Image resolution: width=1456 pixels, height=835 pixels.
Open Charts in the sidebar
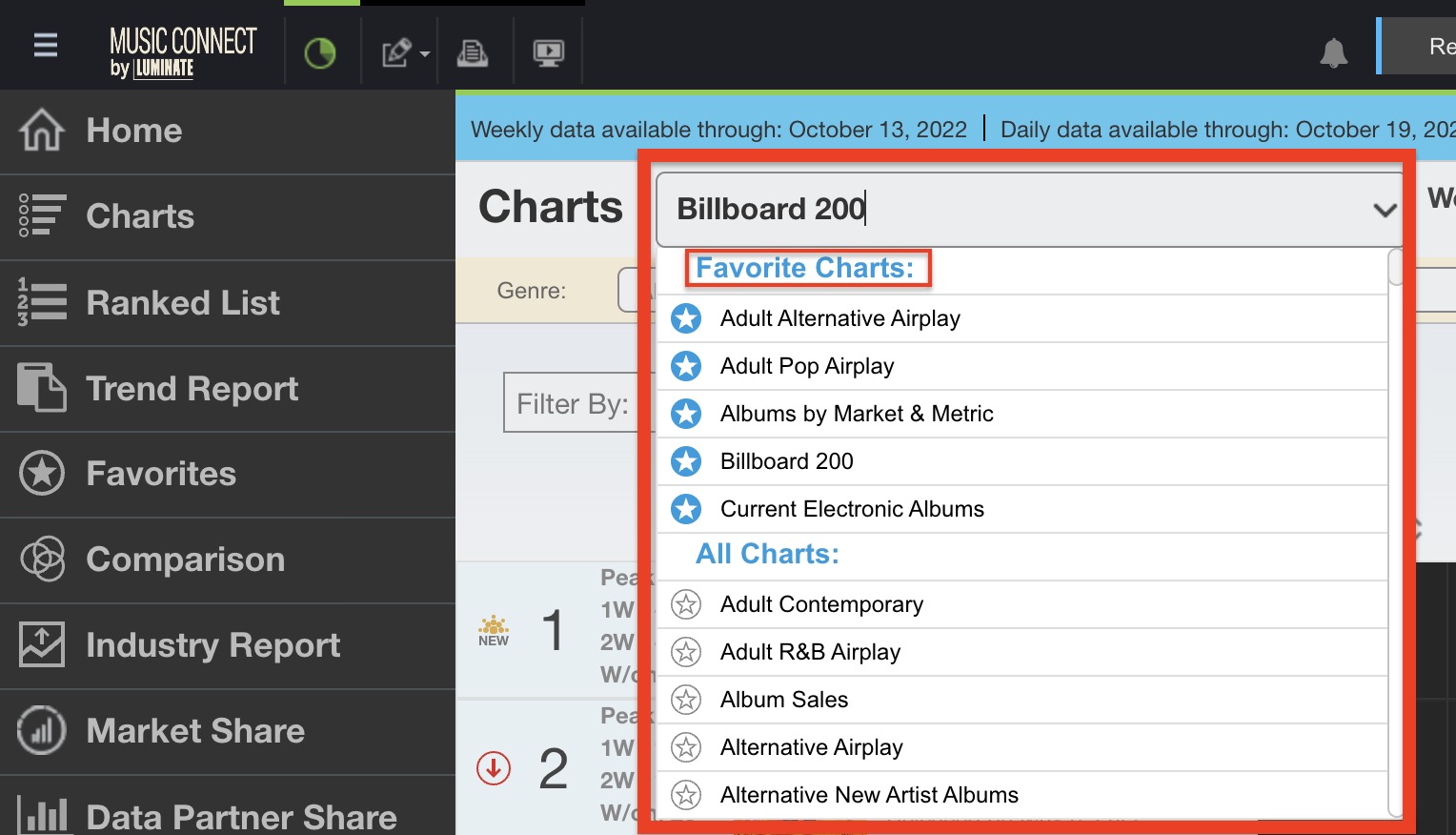(228, 217)
